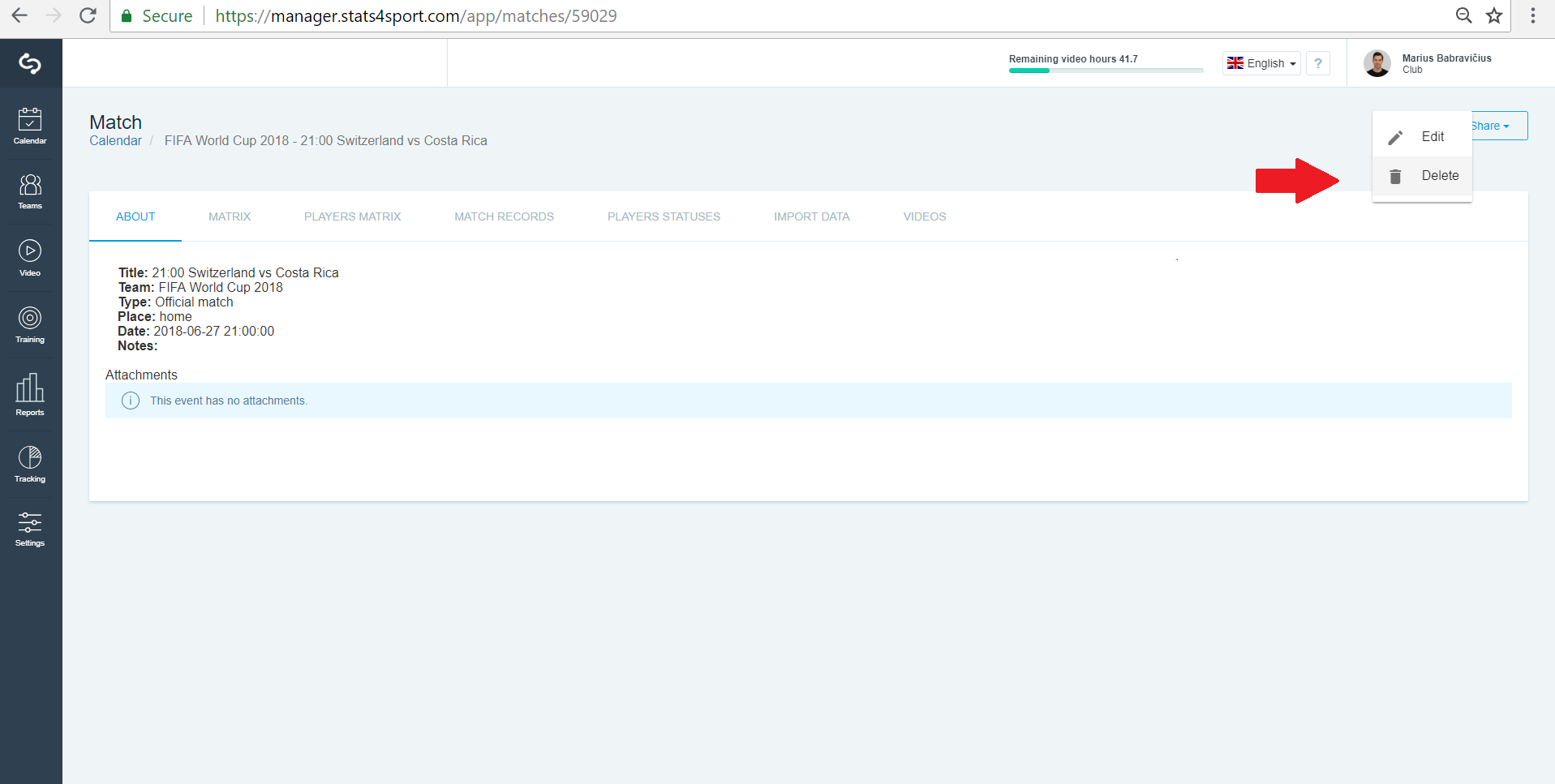This screenshot has width=1555, height=784.
Task: Expand the English language dropdown
Action: (x=1261, y=63)
